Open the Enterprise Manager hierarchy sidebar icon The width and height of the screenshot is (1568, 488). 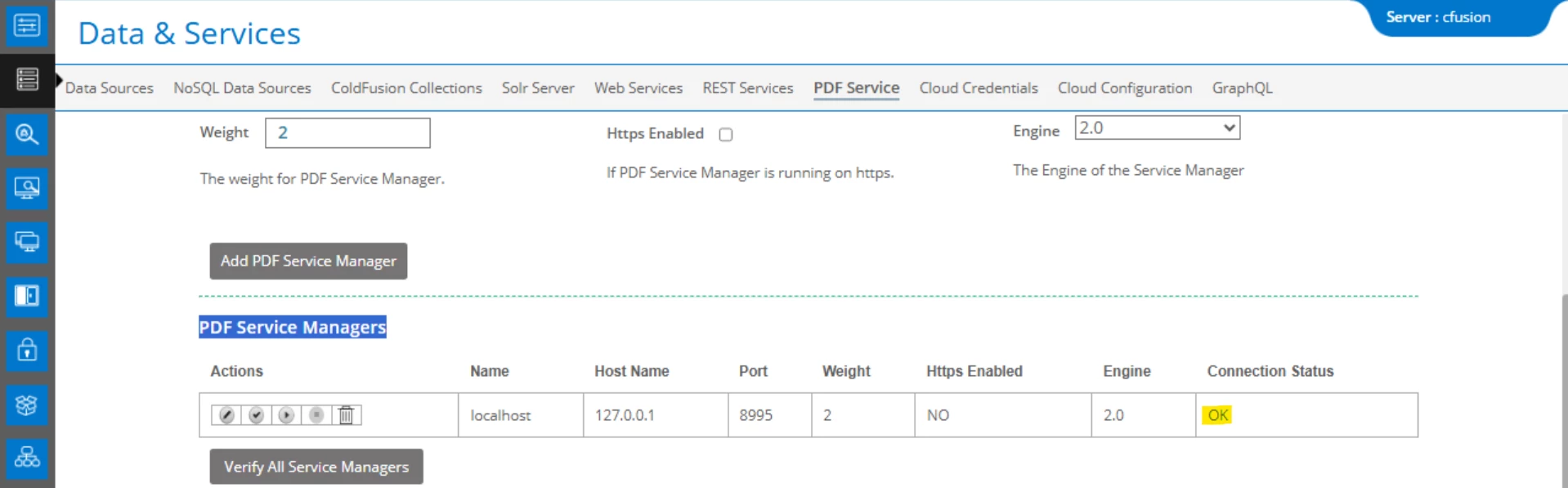[x=27, y=457]
